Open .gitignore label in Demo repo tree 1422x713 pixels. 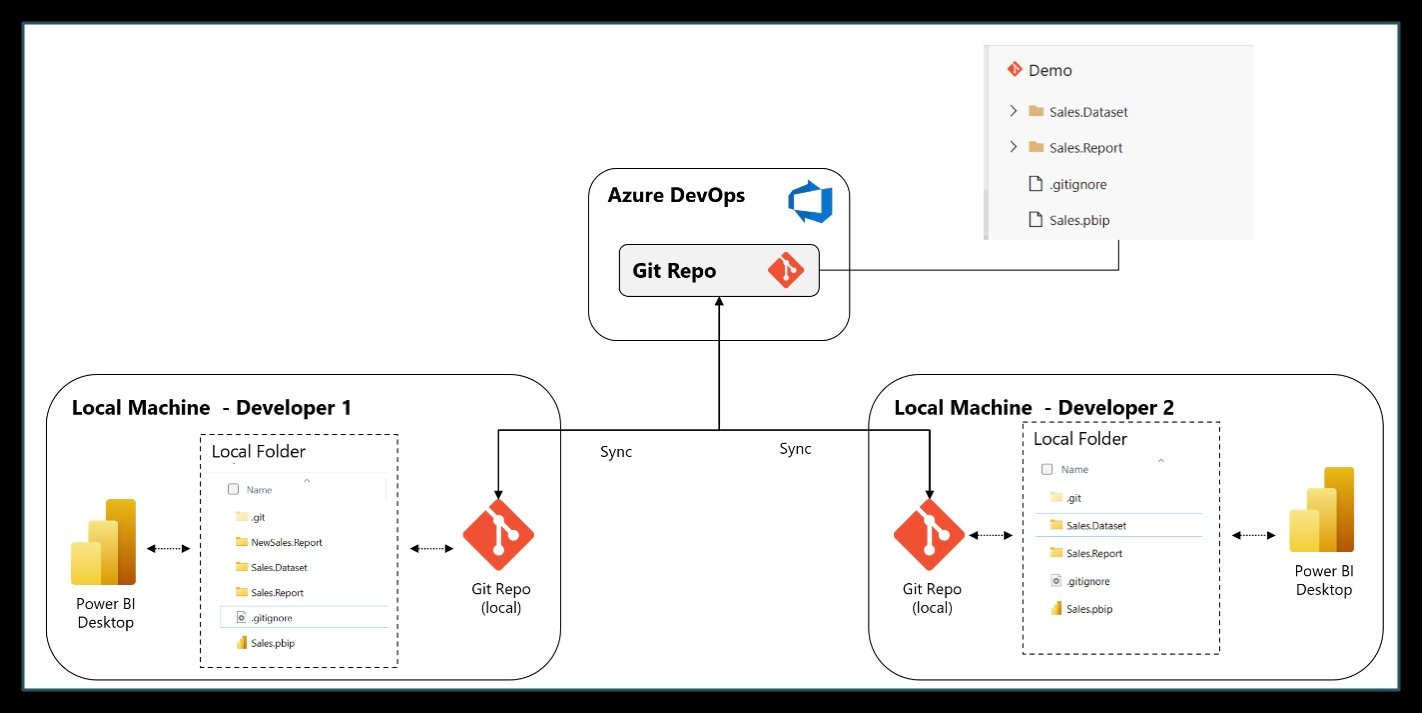[1078, 185]
